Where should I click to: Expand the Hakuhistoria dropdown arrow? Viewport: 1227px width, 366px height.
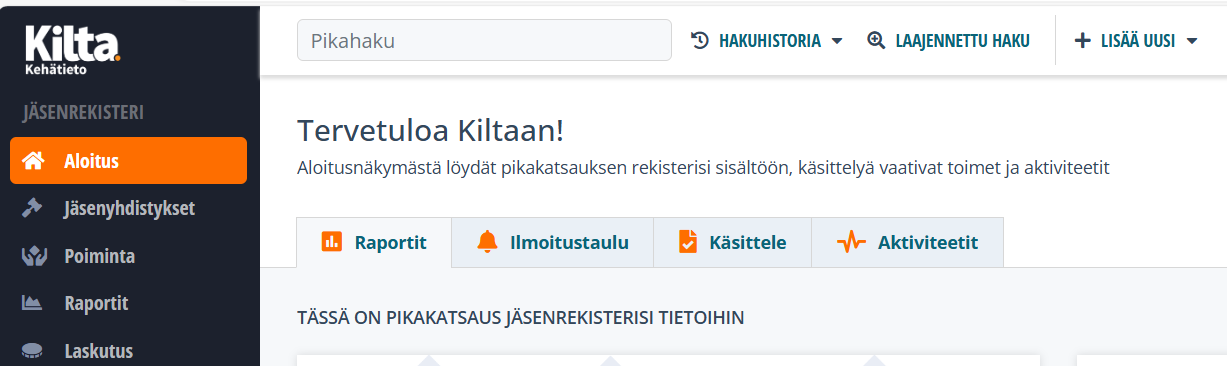(x=837, y=42)
